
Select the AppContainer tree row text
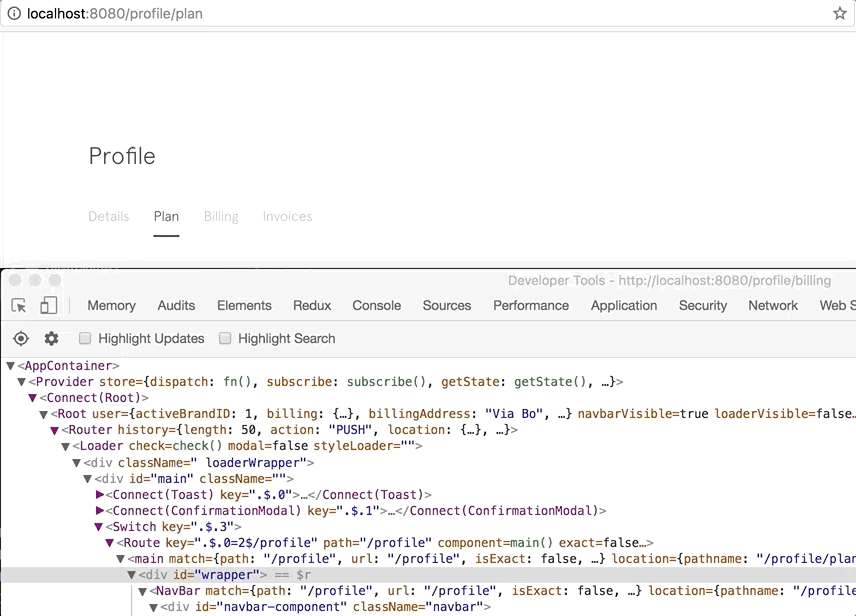[68, 365]
